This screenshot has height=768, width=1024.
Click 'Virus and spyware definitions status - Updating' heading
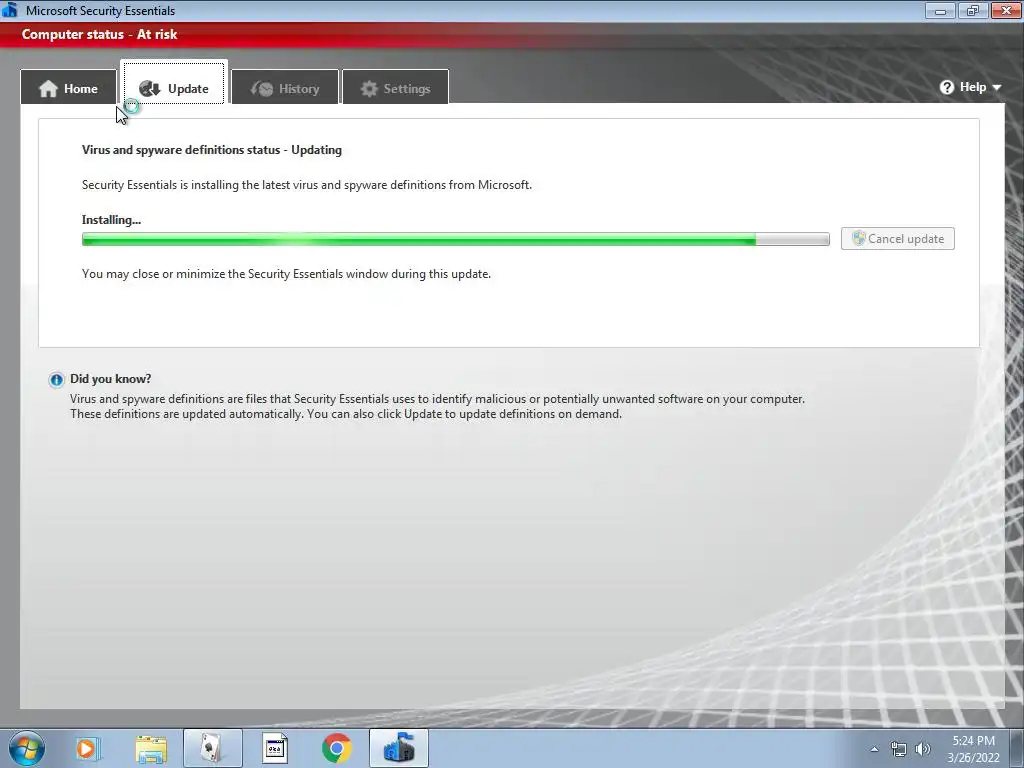[212, 150]
